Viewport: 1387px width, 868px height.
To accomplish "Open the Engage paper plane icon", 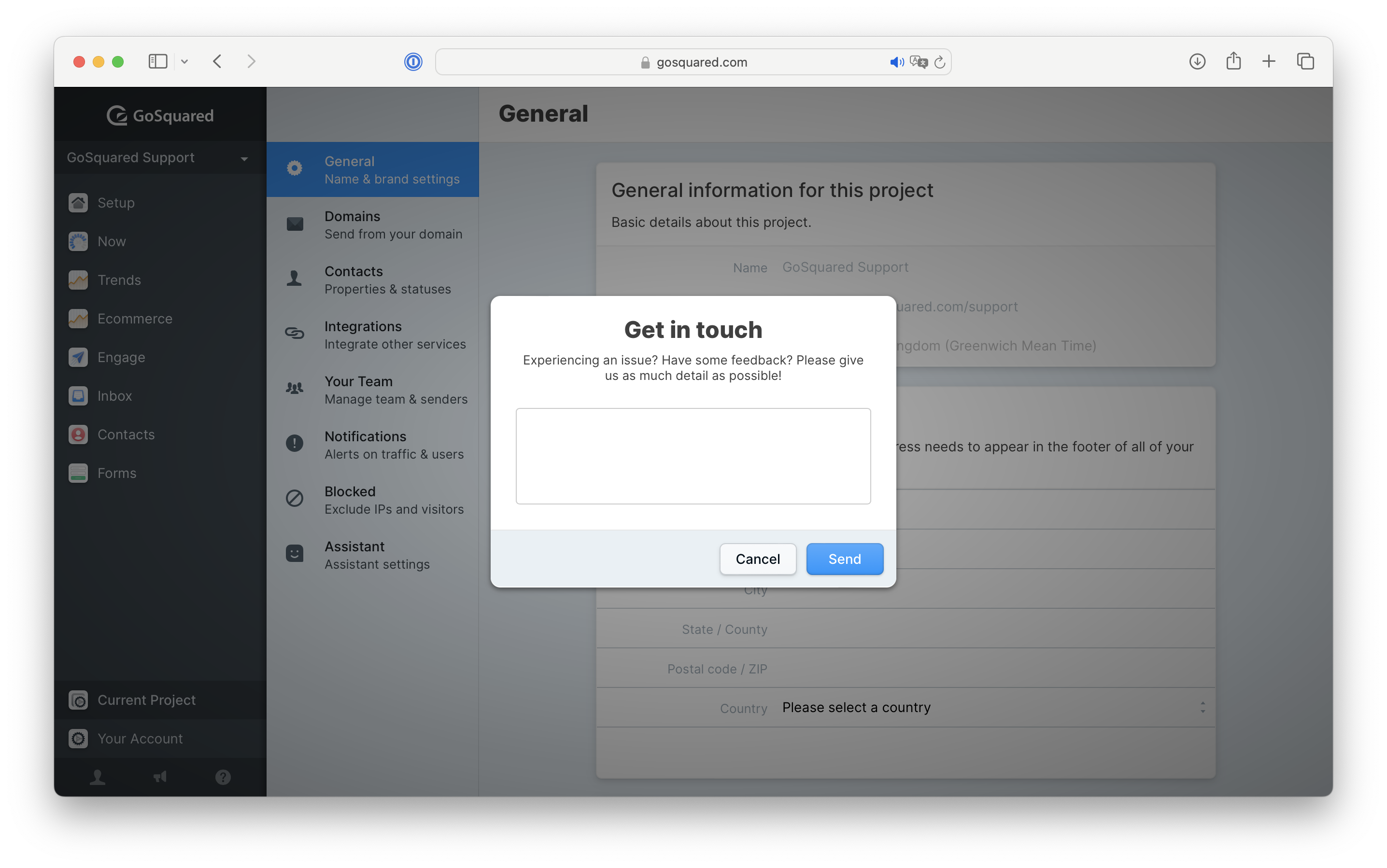I will (78, 357).
